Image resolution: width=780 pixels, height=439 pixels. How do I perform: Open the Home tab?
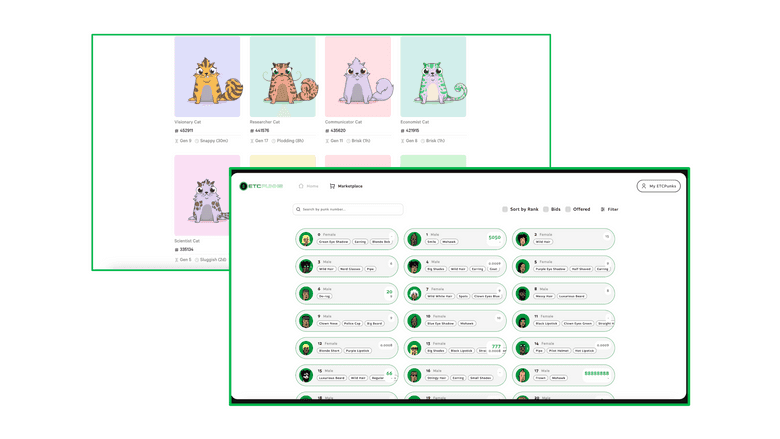pyautogui.click(x=308, y=186)
